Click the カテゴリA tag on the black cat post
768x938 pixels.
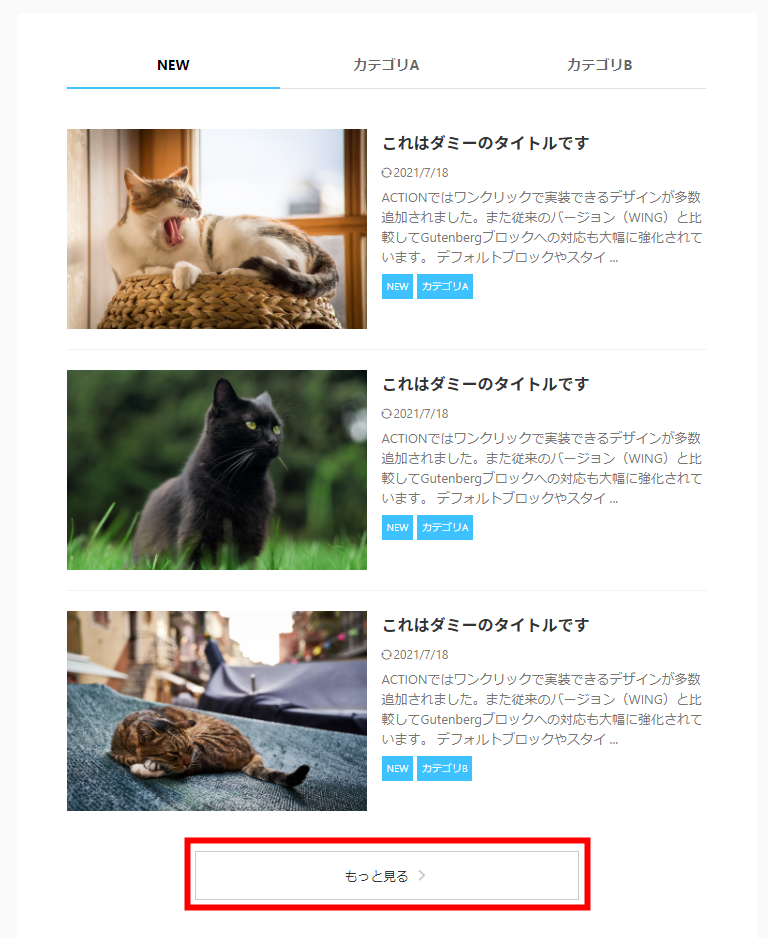coord(445,528)
